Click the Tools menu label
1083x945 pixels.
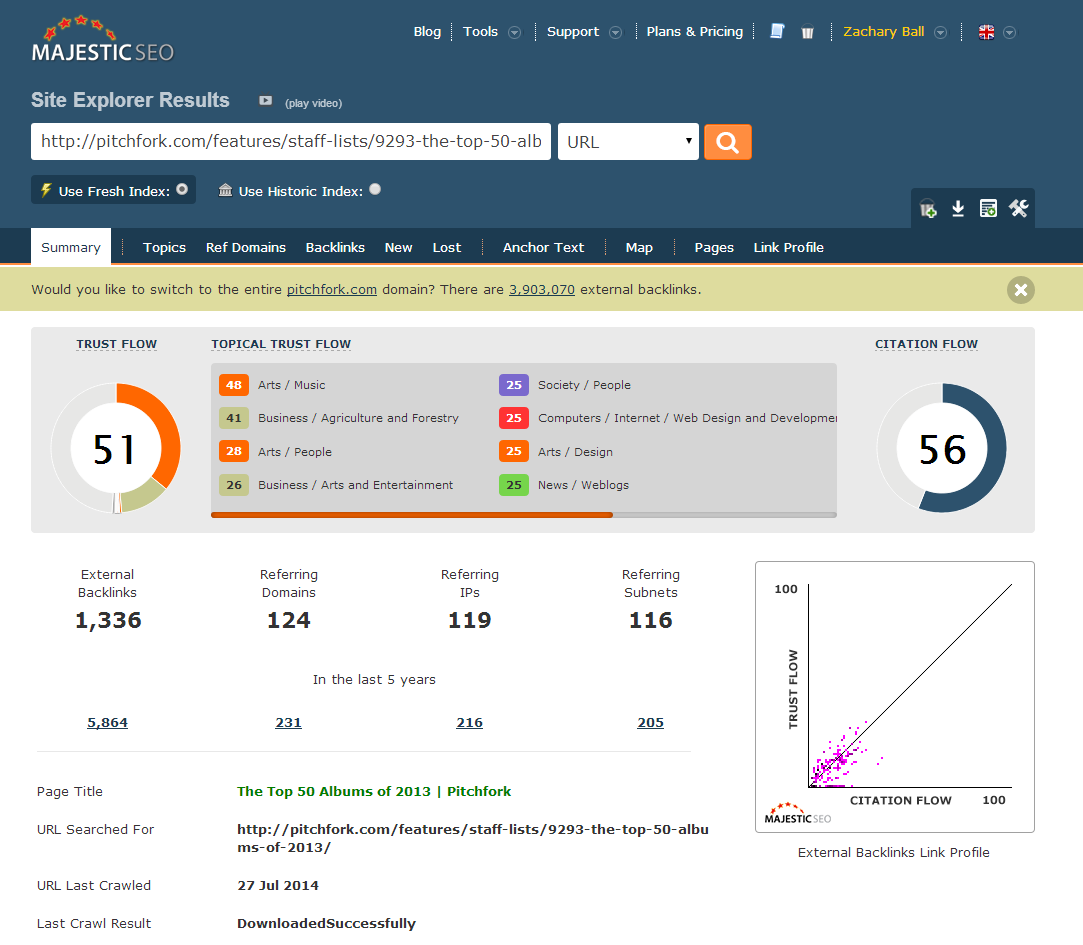(480, 32)
